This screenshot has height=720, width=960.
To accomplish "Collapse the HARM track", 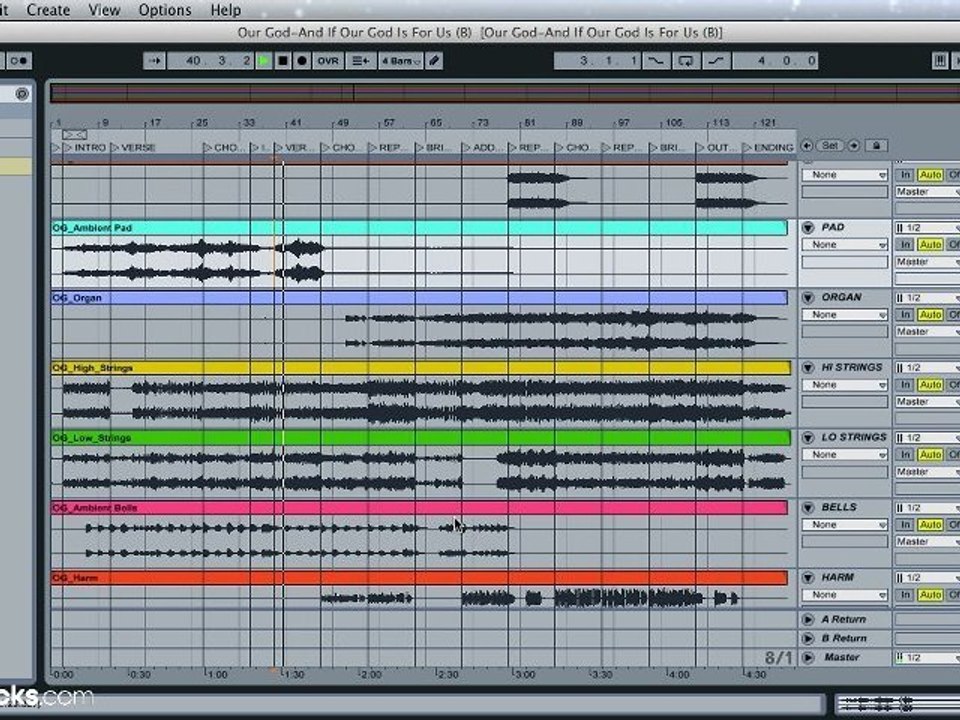I will (808, 578).
